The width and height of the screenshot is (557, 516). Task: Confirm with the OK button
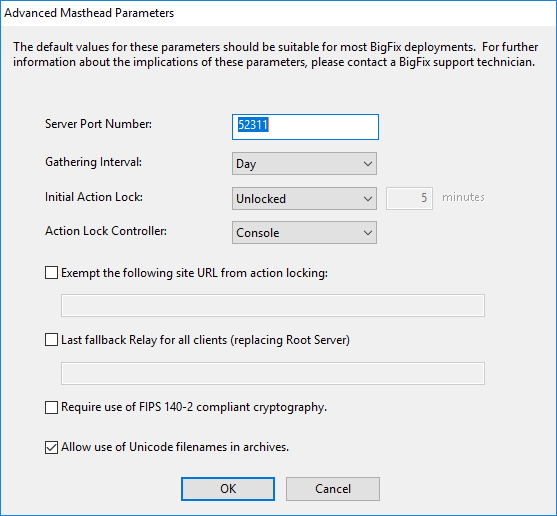[x=228, y=489]
